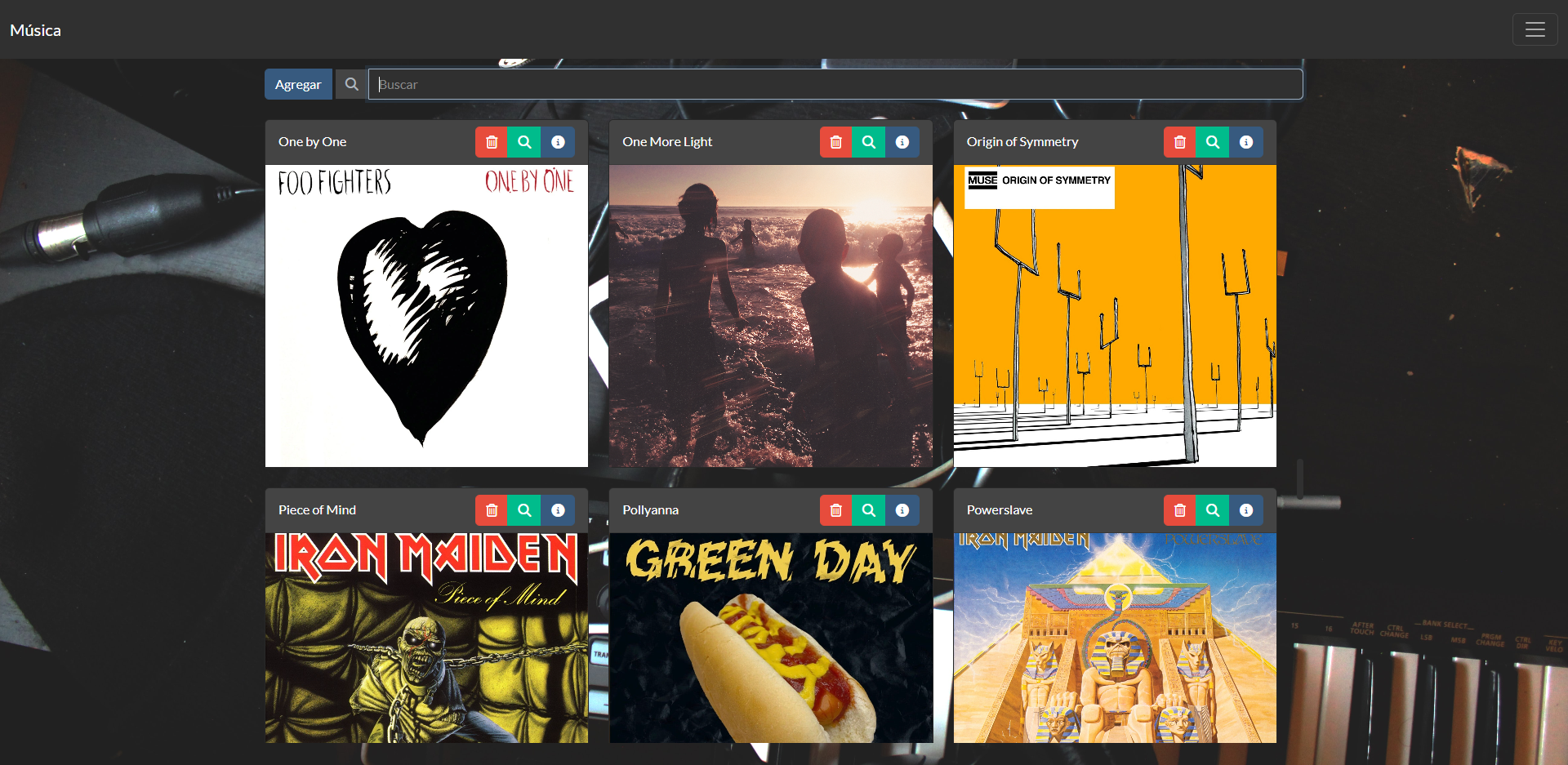Show info for Origin of Symmetry

click(1246, 142)
